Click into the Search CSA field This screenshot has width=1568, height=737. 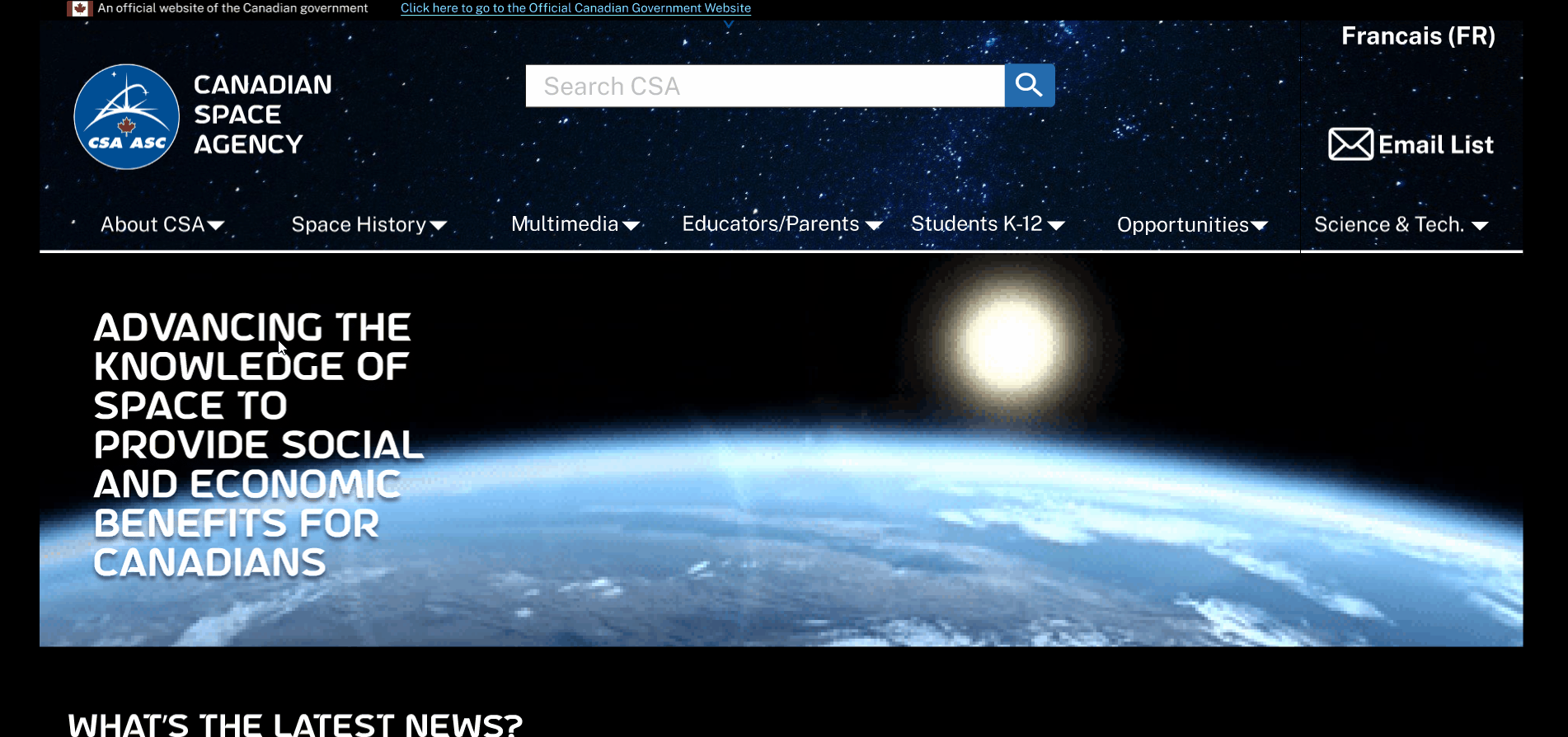coord(765,86)
